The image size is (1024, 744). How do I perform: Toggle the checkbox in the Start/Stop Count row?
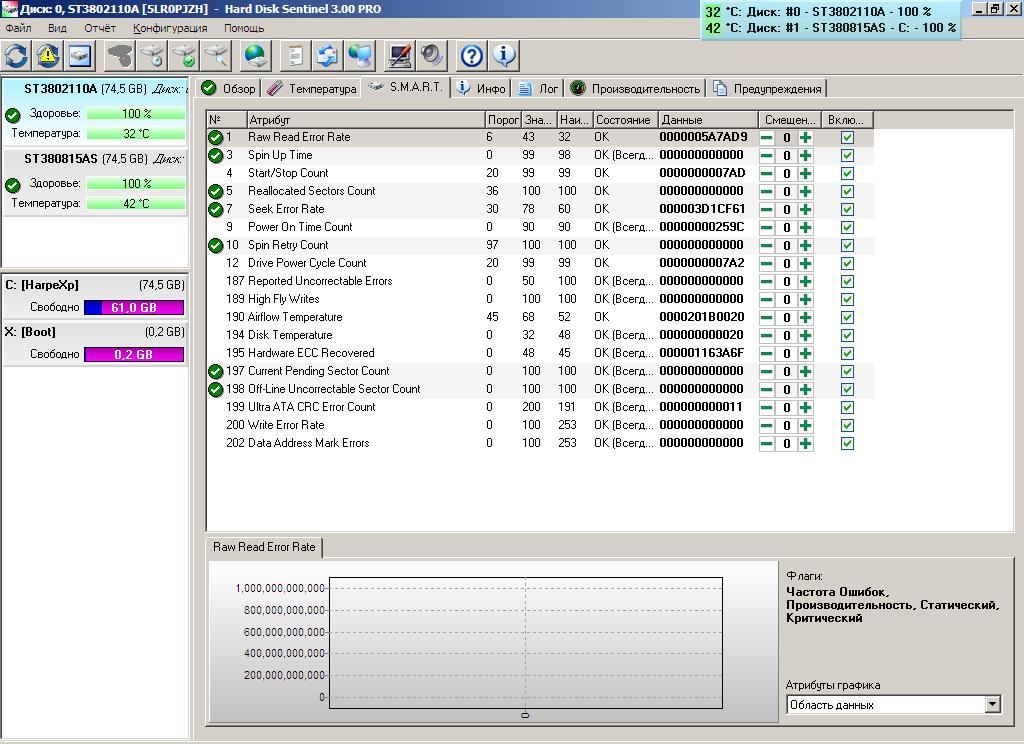tap(847, 174)
